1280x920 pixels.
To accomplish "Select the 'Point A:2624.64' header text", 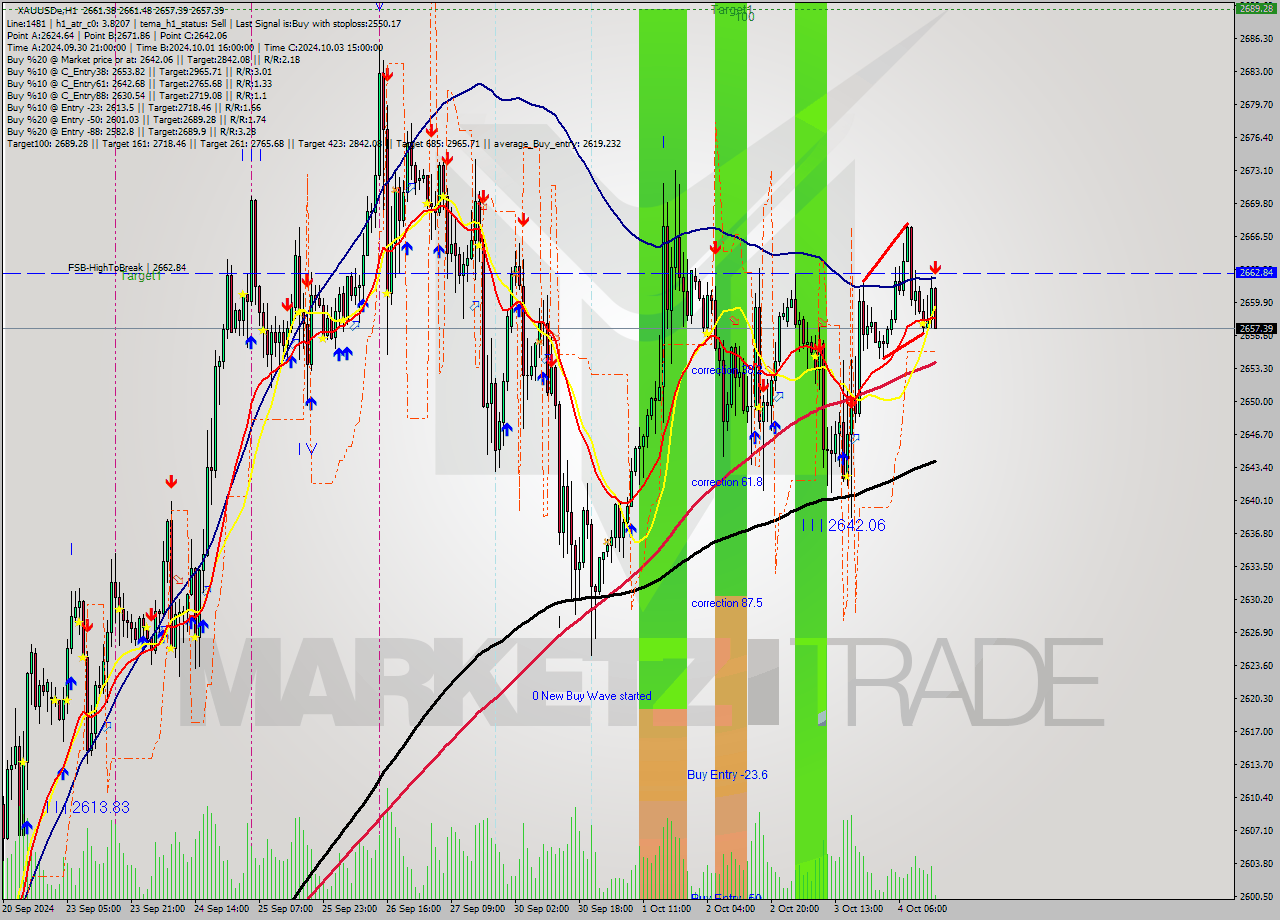I will (x=40, y=35).
